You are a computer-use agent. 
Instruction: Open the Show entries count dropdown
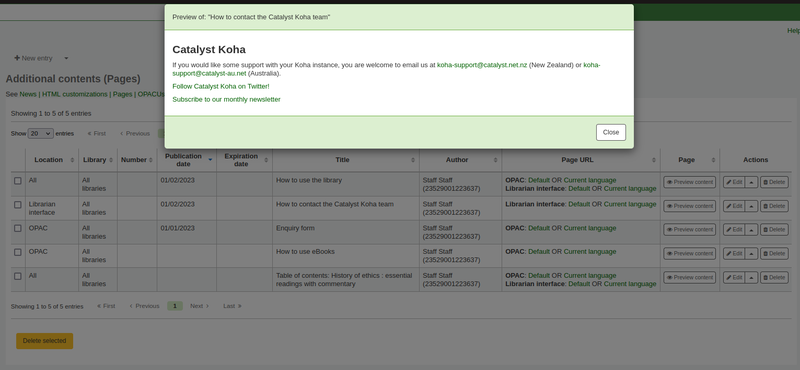[40, 133]
